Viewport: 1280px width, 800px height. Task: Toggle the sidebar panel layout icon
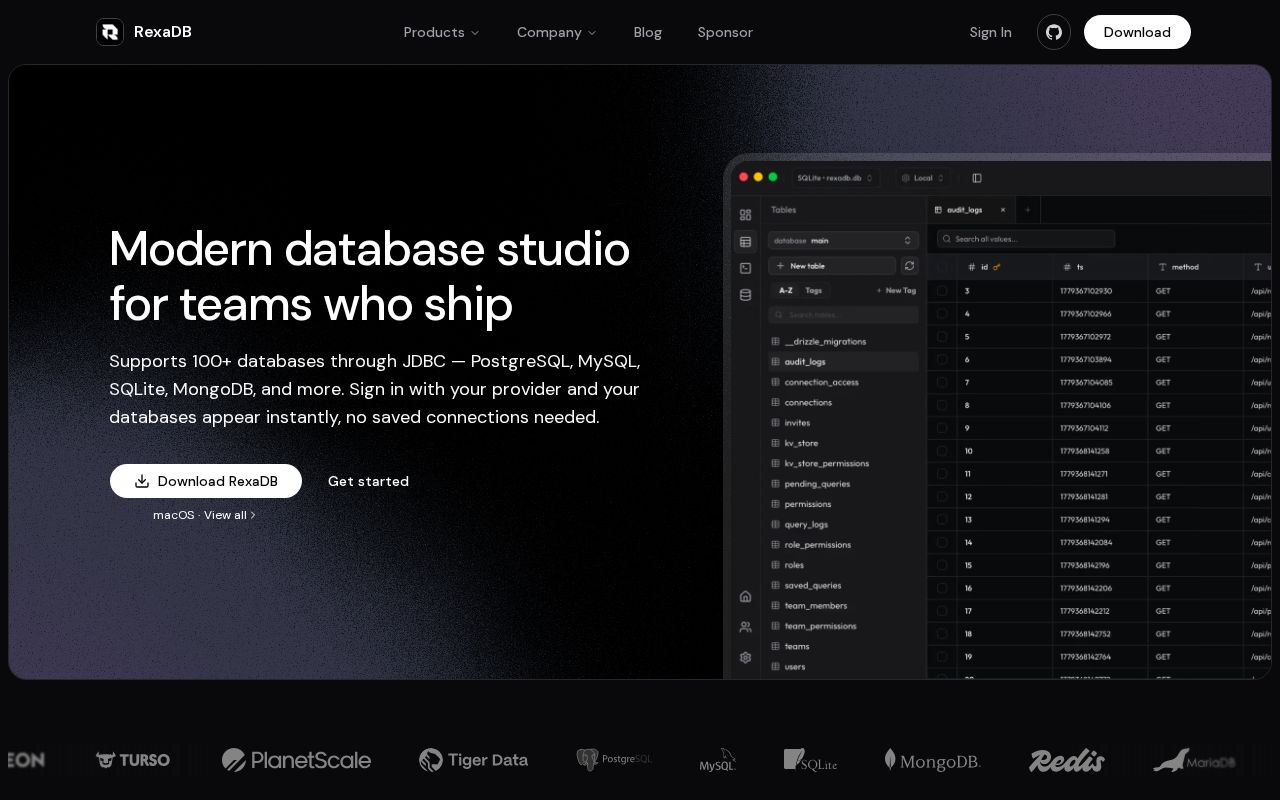[x=977, y=178]
